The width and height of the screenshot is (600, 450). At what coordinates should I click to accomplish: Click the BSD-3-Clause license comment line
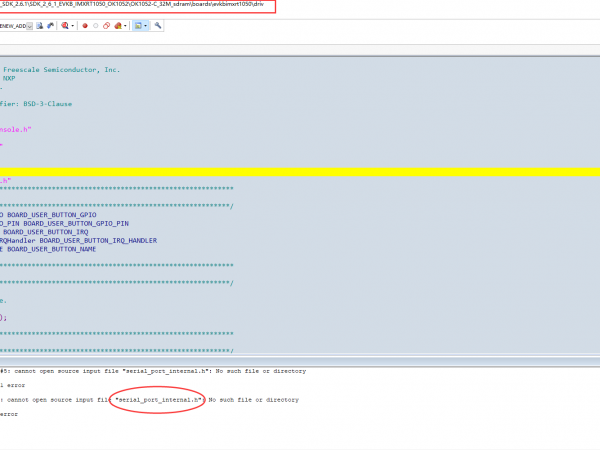pos(40,103)
